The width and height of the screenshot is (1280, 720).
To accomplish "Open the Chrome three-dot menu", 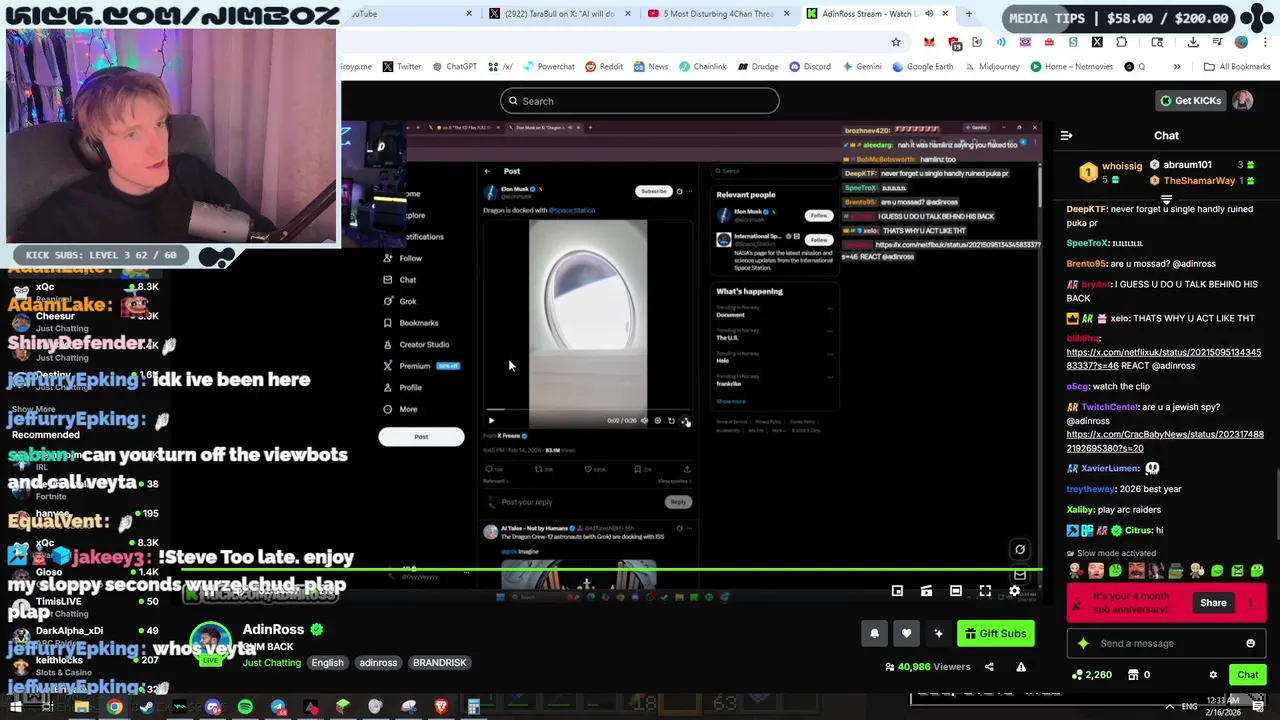I will coord(1264,42).
